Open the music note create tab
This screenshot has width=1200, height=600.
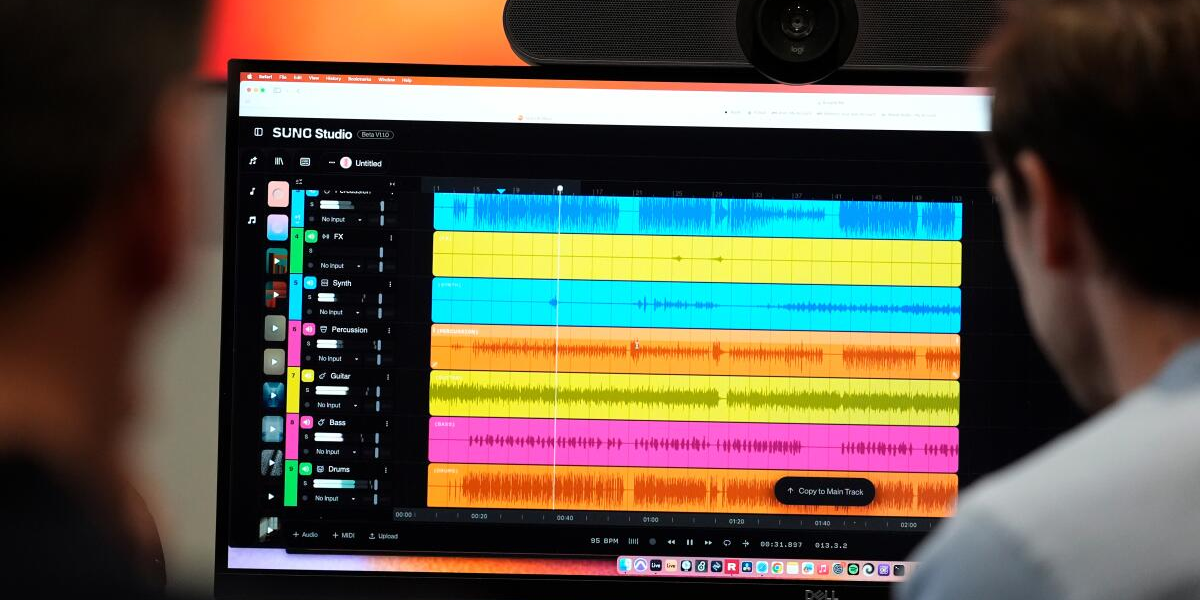coord(253,160)
